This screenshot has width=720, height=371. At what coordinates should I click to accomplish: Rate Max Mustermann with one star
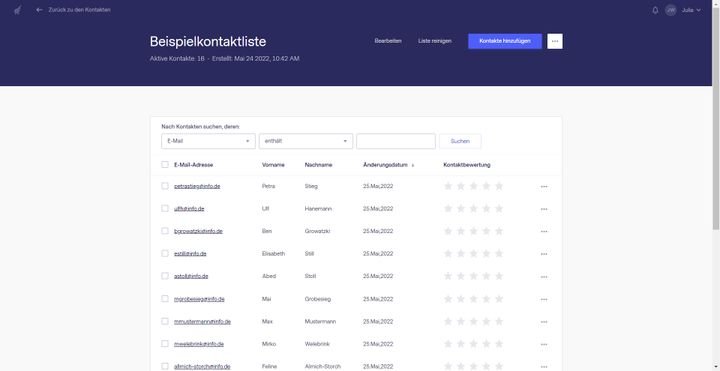(448, 321)
